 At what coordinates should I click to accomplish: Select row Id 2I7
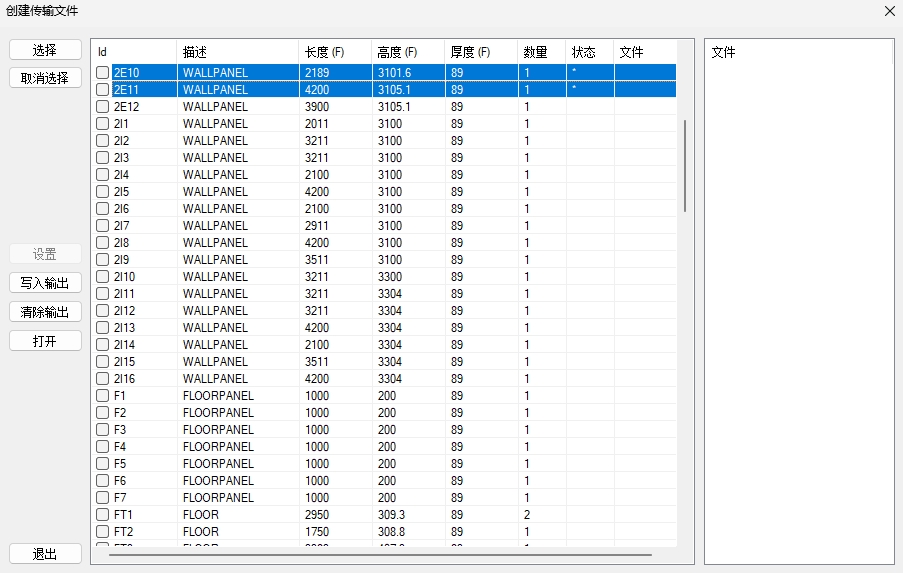(x=122, y=226)
